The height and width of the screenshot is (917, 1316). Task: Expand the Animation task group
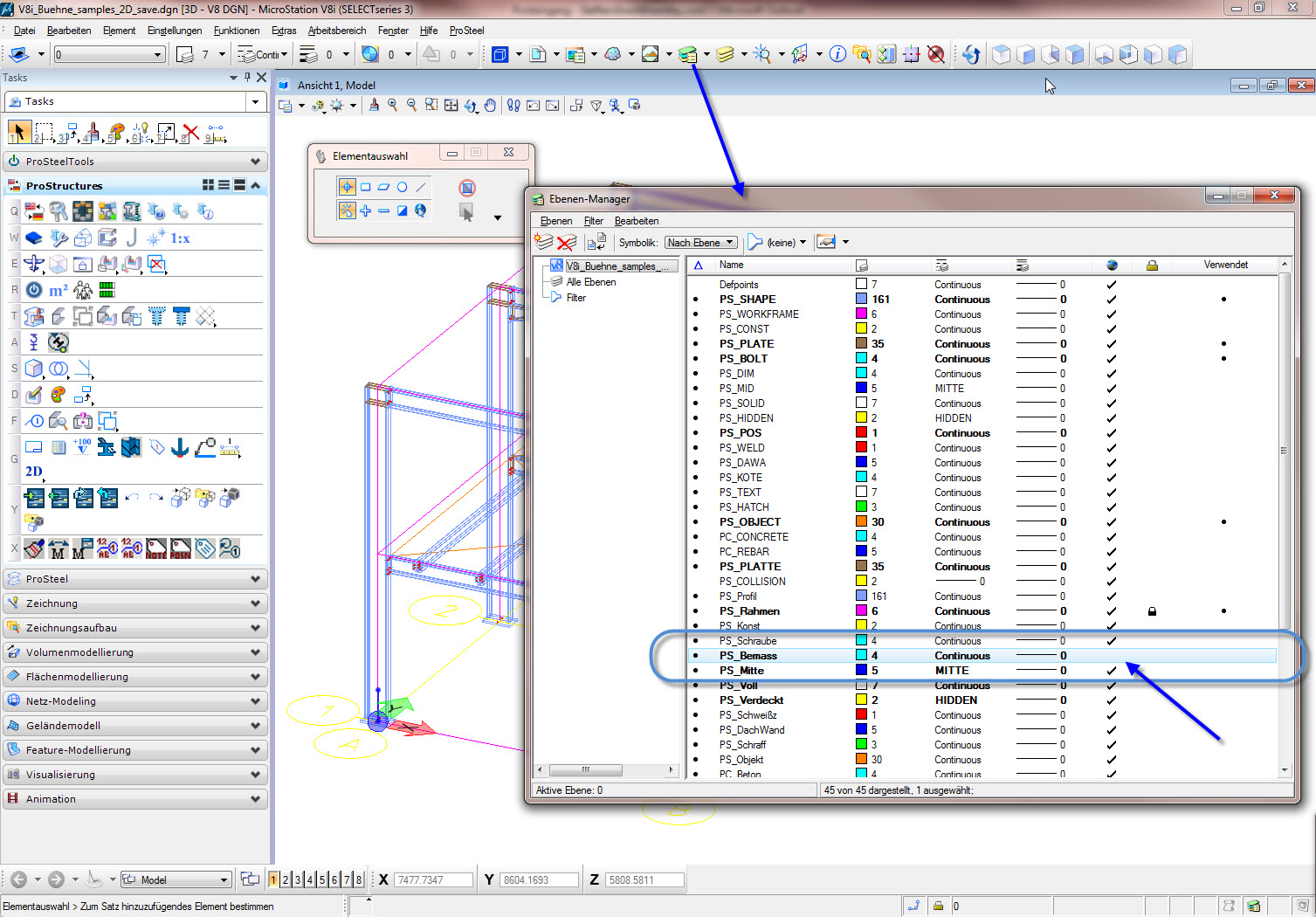(135, 799)
